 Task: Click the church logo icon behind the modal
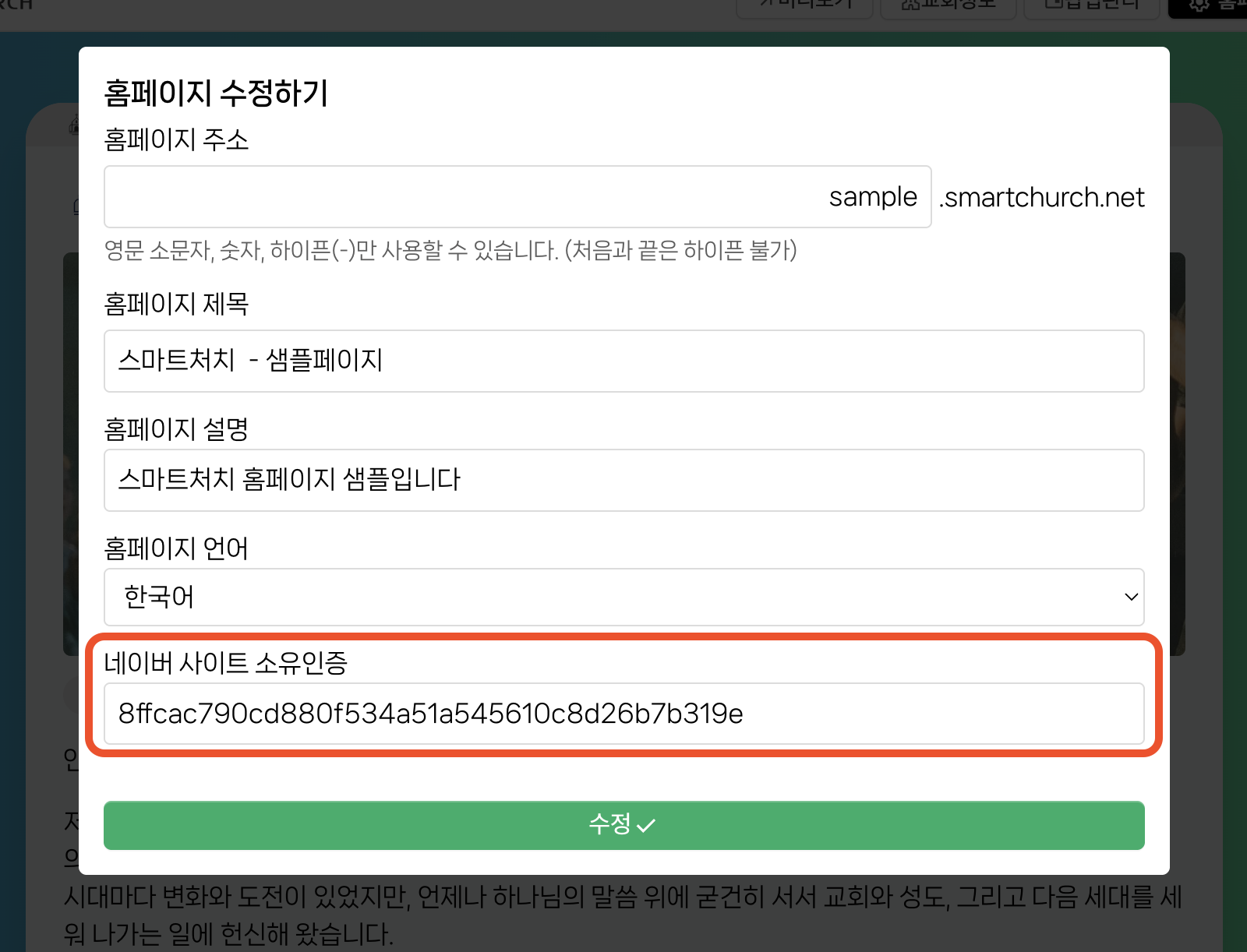(x=74, y=125)
